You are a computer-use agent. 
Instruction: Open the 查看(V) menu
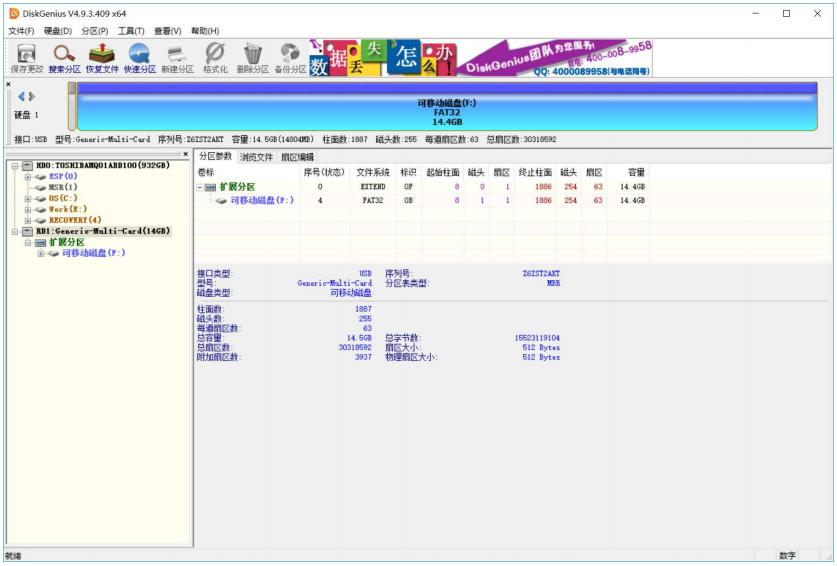point(168,31)
